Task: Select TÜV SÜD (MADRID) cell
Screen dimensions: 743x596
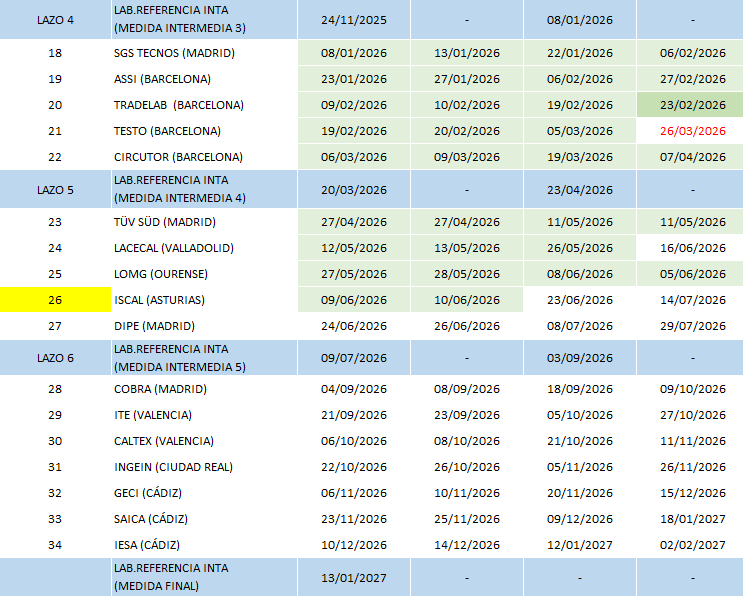Action: tap(204, 222)
